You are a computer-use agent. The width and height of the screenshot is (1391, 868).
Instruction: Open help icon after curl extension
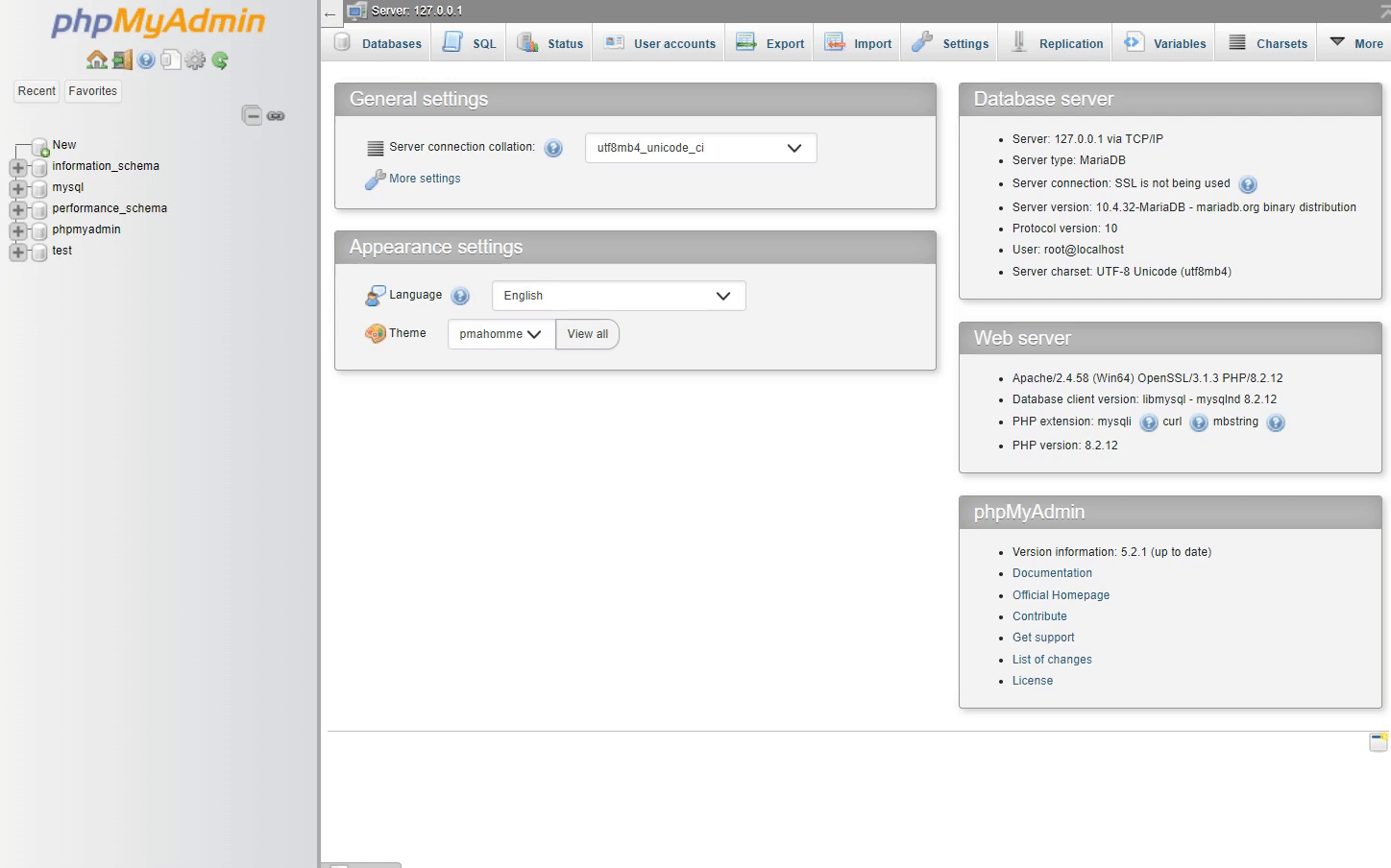[1199, 422]
